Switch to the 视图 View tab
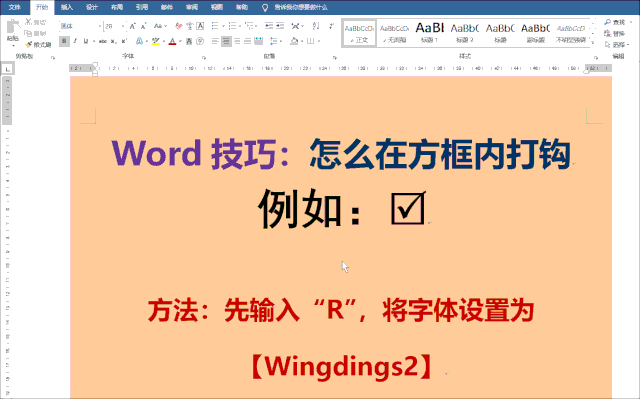640x399 pixels. [x=217, y=7]
